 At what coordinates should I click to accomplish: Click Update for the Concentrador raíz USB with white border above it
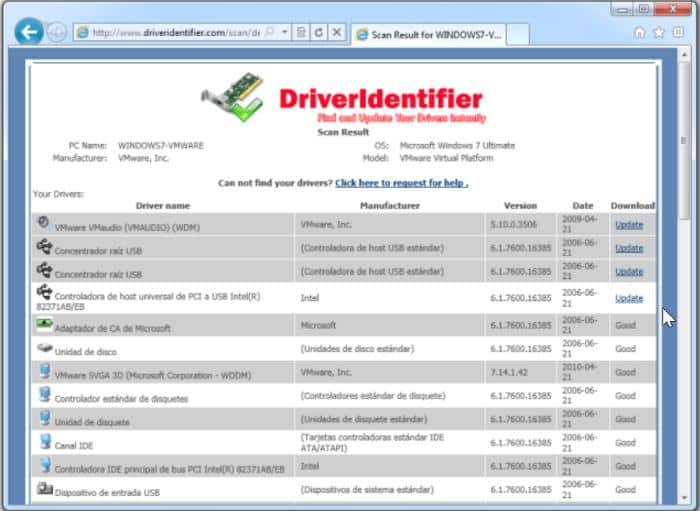[x=629, y=272]
